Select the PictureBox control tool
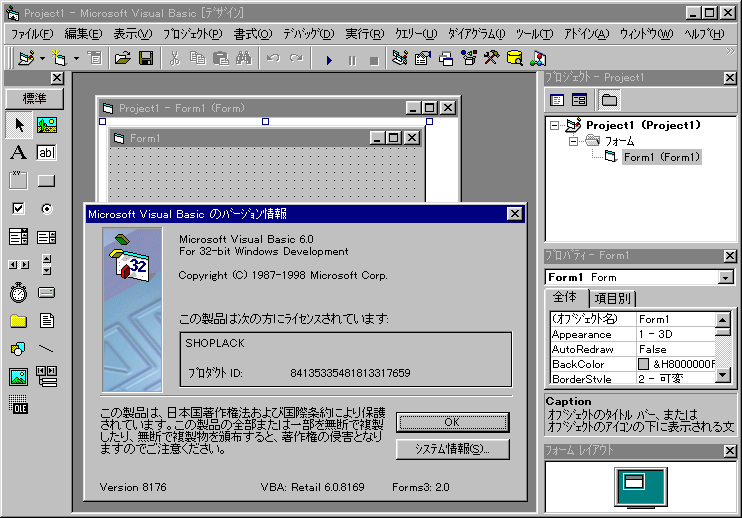 click(47, 125)
